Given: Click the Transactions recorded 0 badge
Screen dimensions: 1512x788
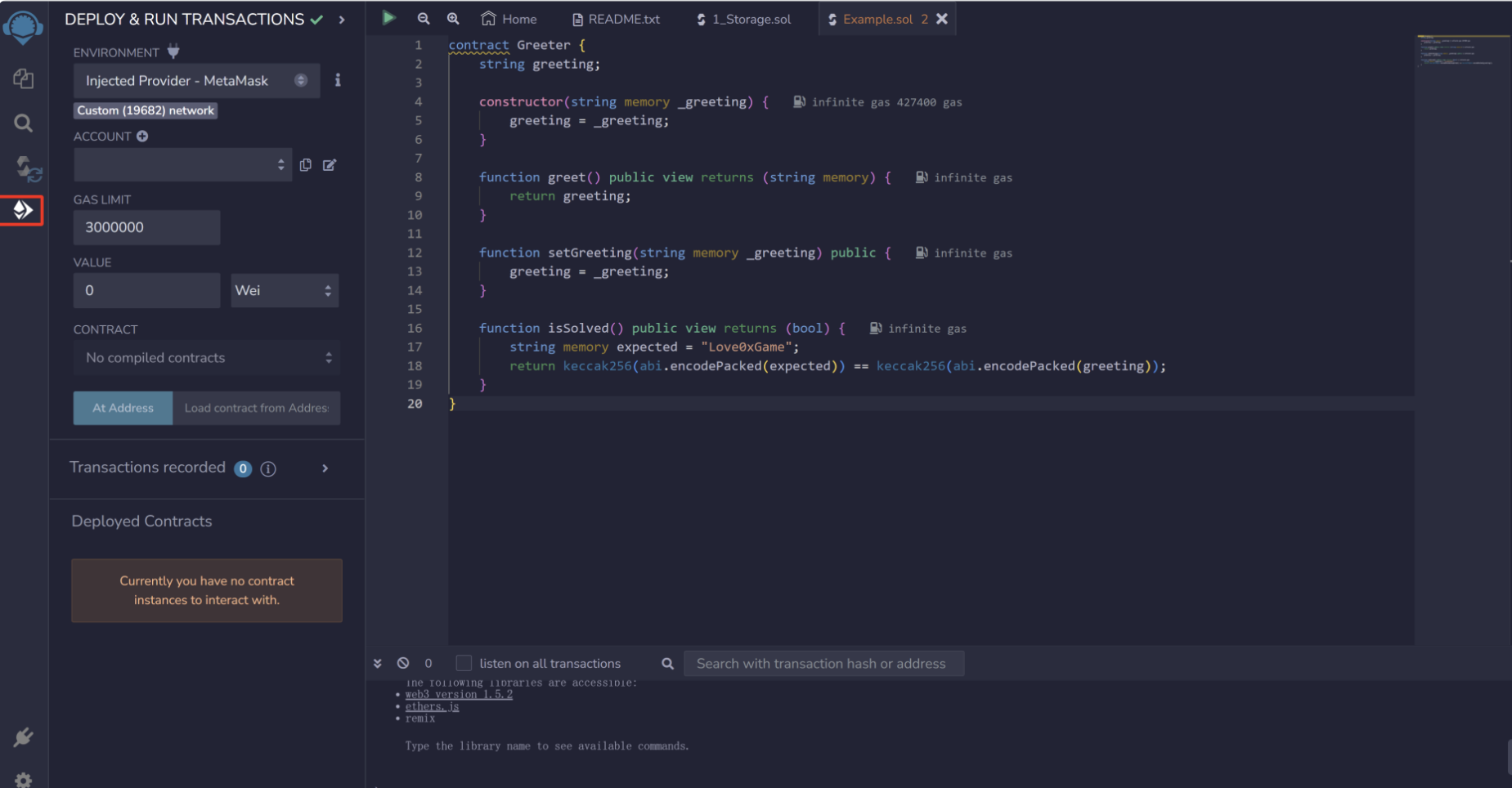Looking at the screenshot, I should click(x=243, y=468).
